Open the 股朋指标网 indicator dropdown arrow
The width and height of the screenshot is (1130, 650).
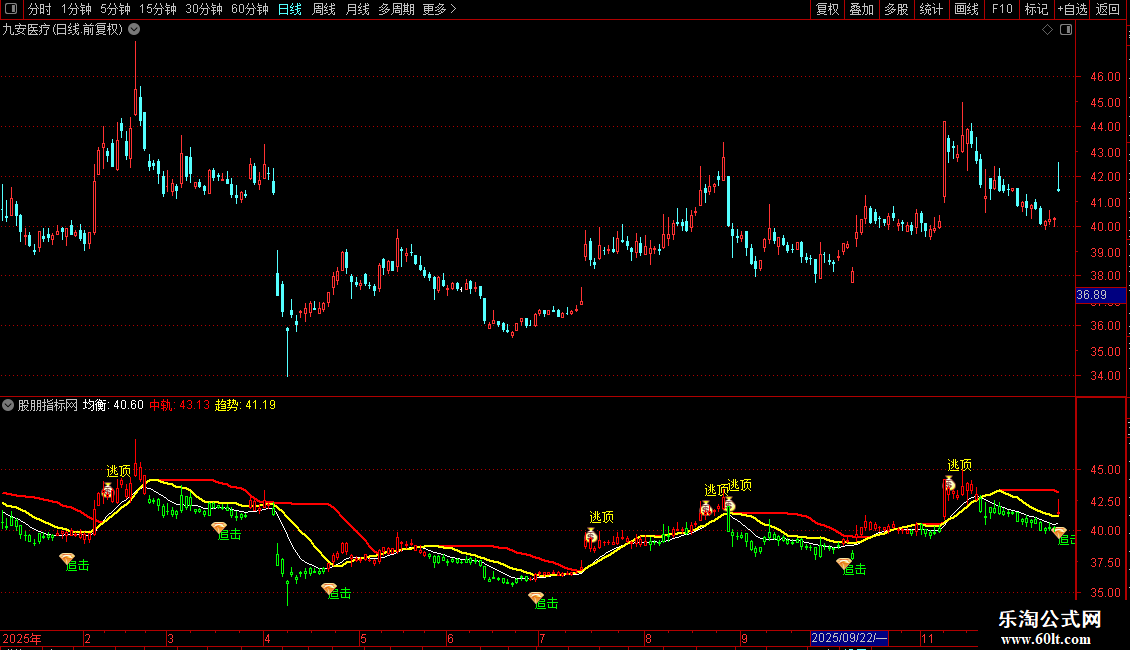click(x=8, y=405)
